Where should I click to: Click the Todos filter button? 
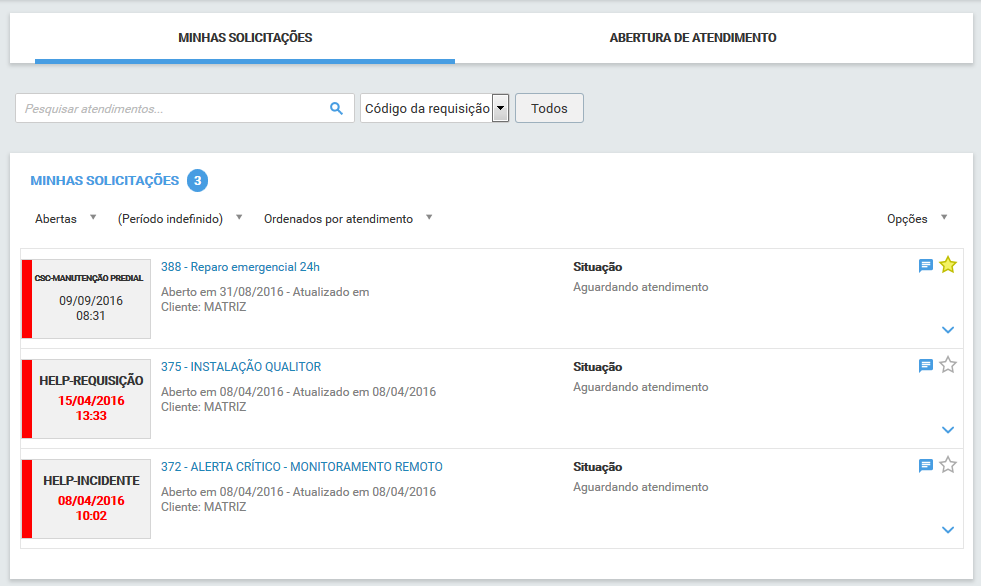(548, 107)
